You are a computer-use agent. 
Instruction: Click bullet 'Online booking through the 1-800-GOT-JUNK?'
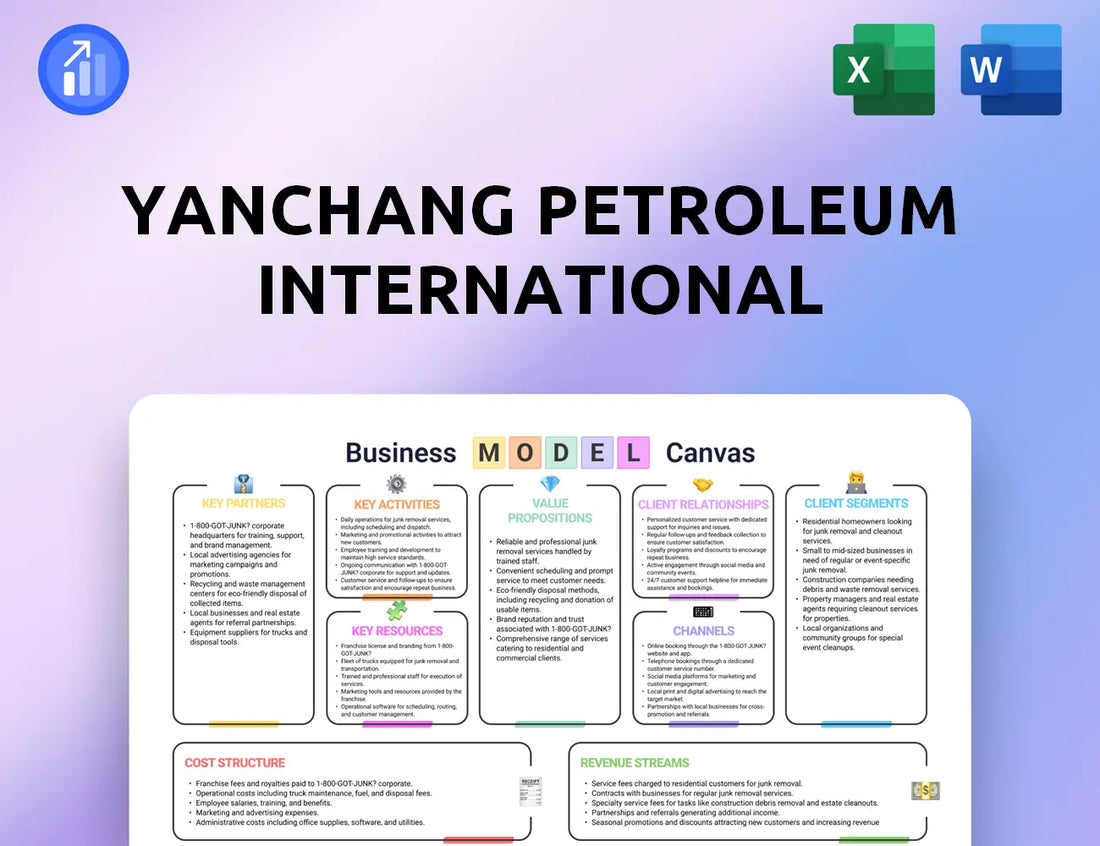(704, 650)
